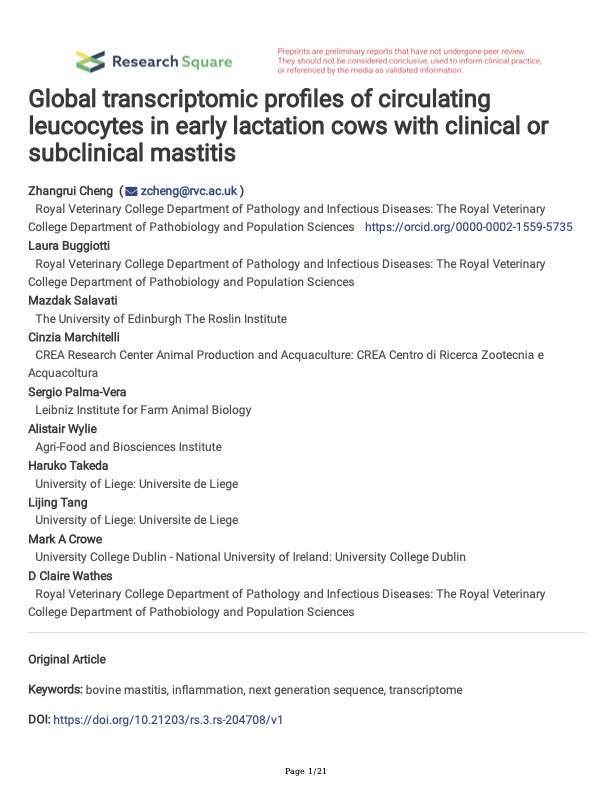Open the zcheng@rvc.ac.uk email link
Viewport: 612px width, 792px height.
pos(188,191)
